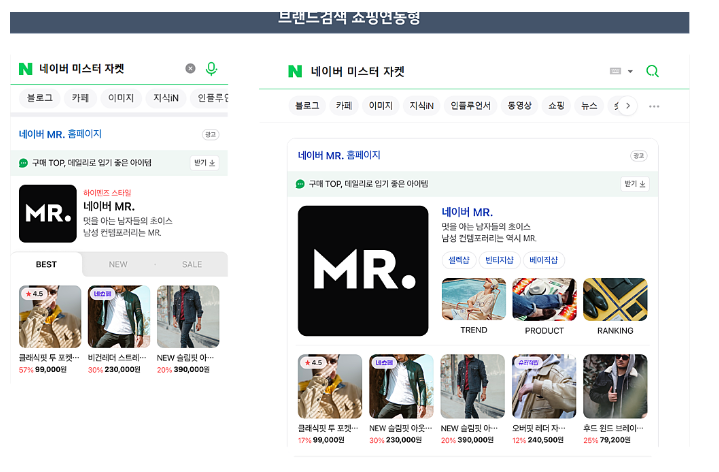Click the green chat bubble icon in desktop banner

[300, 184]
